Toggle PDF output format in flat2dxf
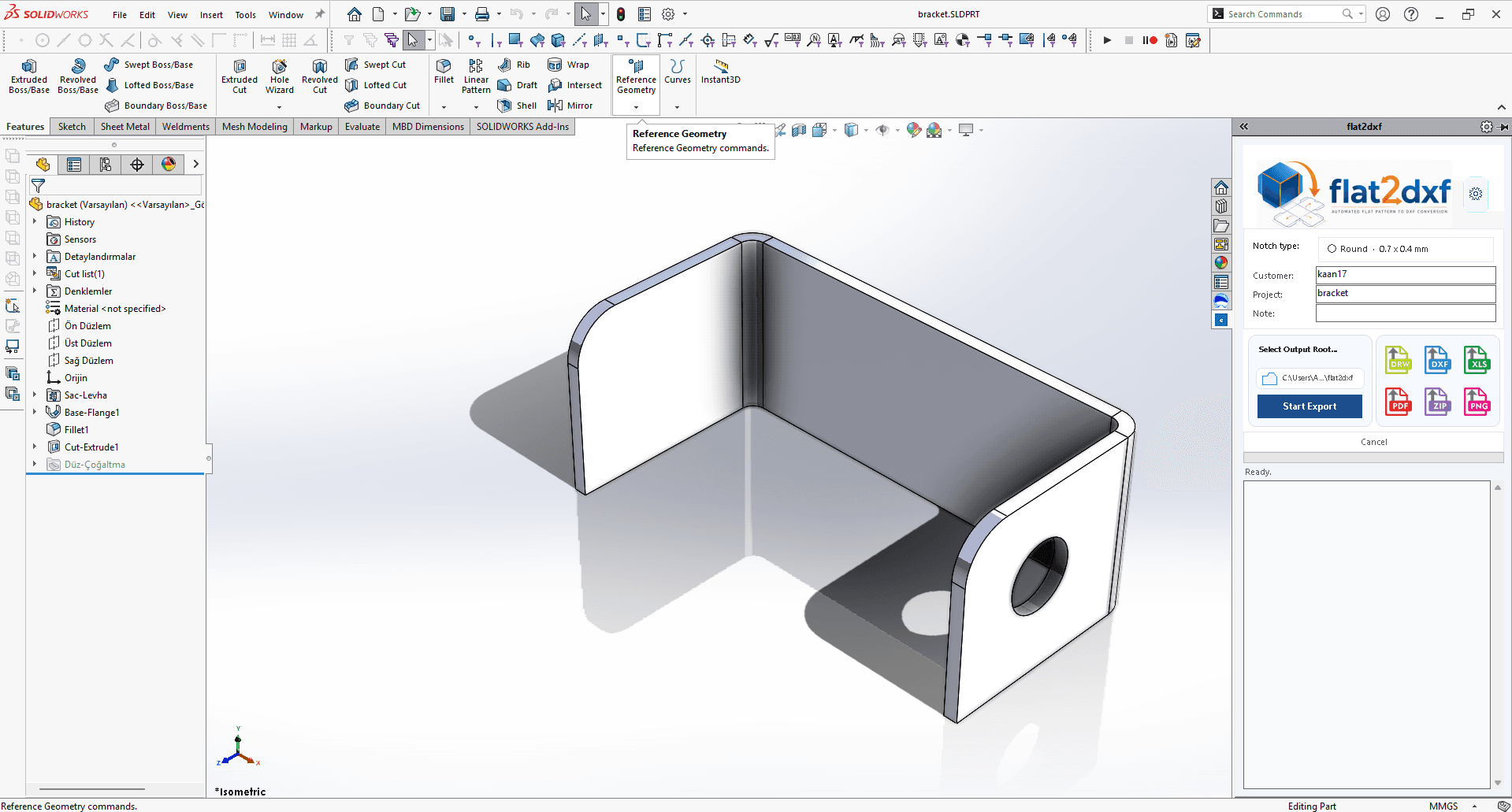Viewport: 1512px width, 812px height. pyautogui.click(x=1399, y=402)
